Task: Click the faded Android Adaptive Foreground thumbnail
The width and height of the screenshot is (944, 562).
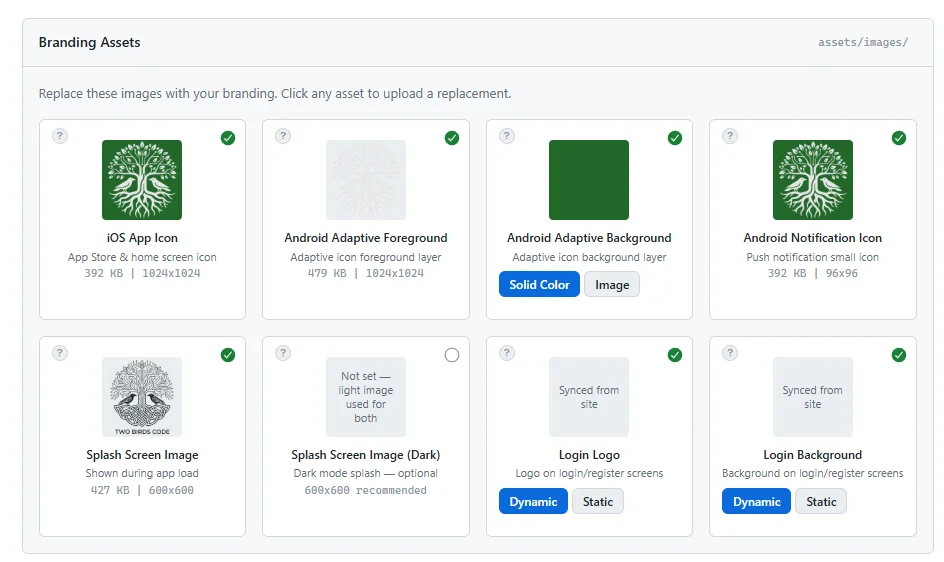Action: pos(366,180)
